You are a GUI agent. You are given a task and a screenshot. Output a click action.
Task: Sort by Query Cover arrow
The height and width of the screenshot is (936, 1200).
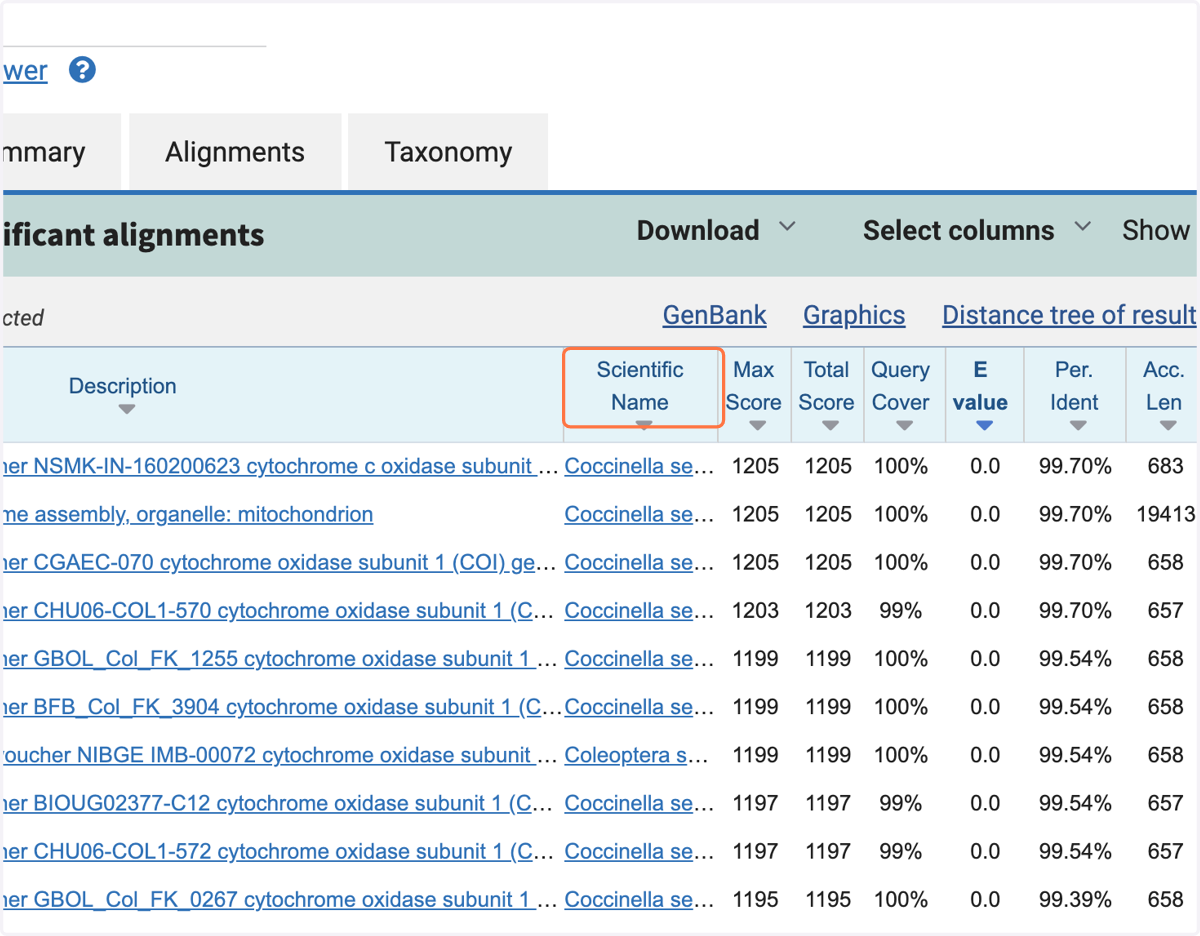[904, 425]
